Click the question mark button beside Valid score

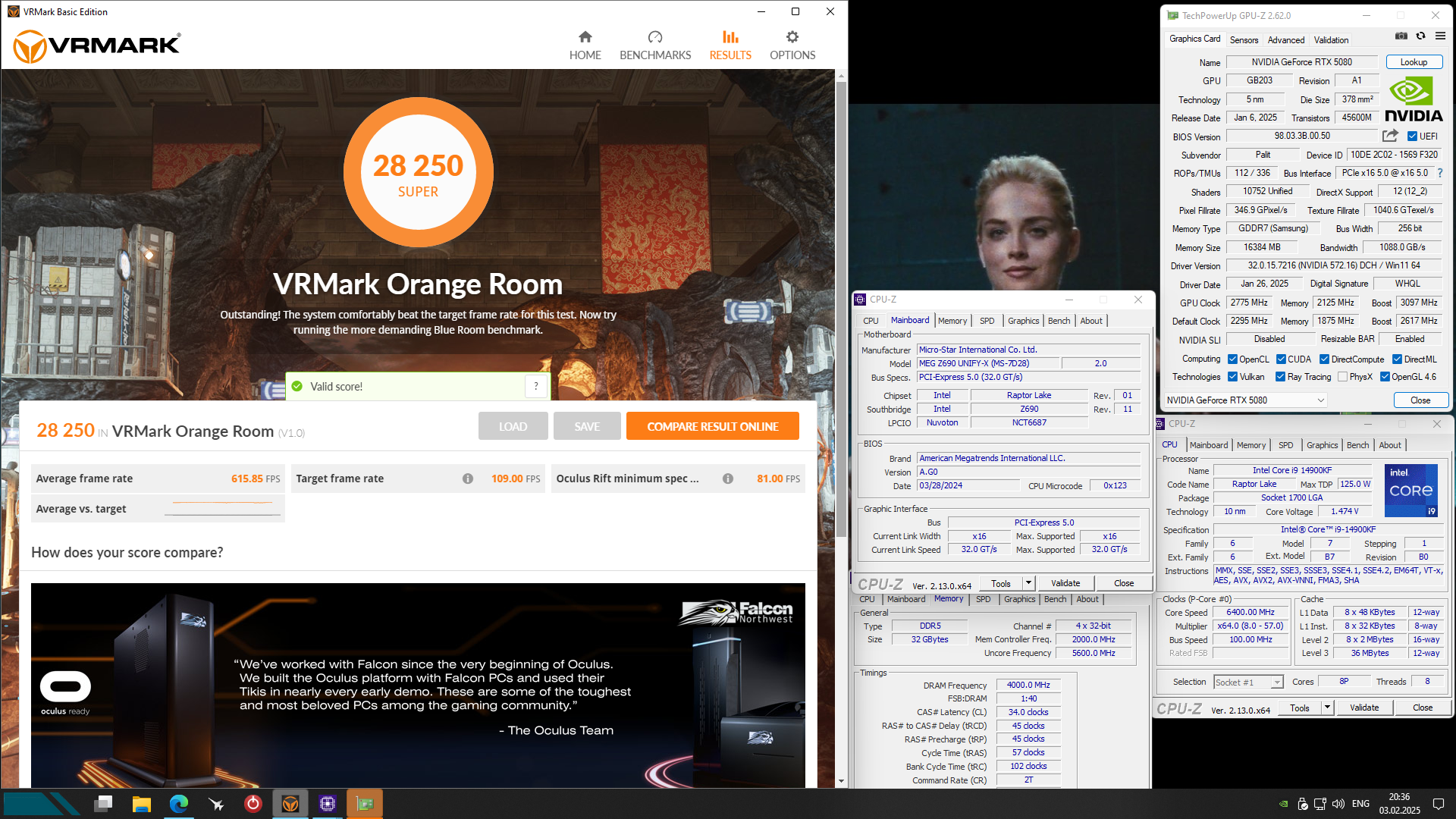[x=535, y=386]
